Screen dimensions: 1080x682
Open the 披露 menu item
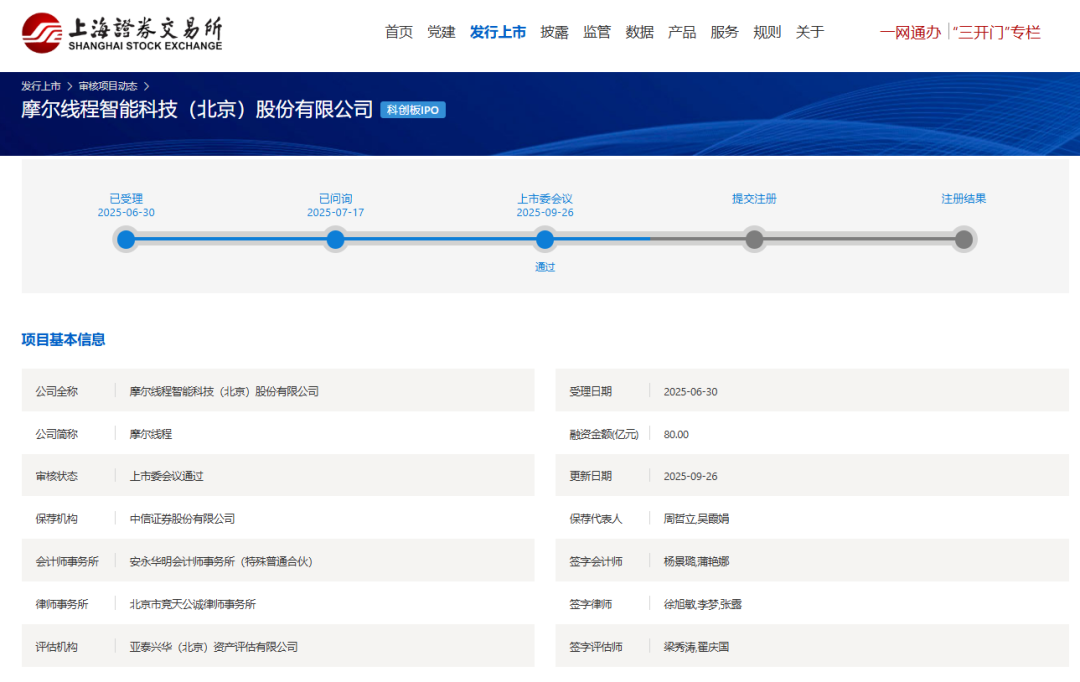coord(554,32)
